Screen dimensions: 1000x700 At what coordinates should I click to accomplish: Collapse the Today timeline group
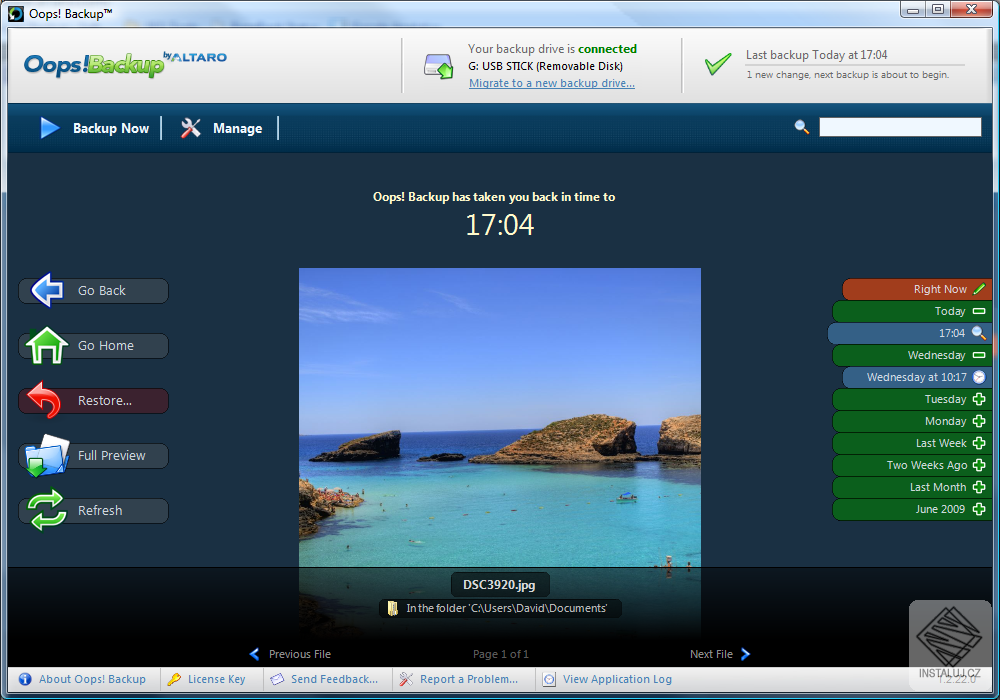click(x=979, y=311)
